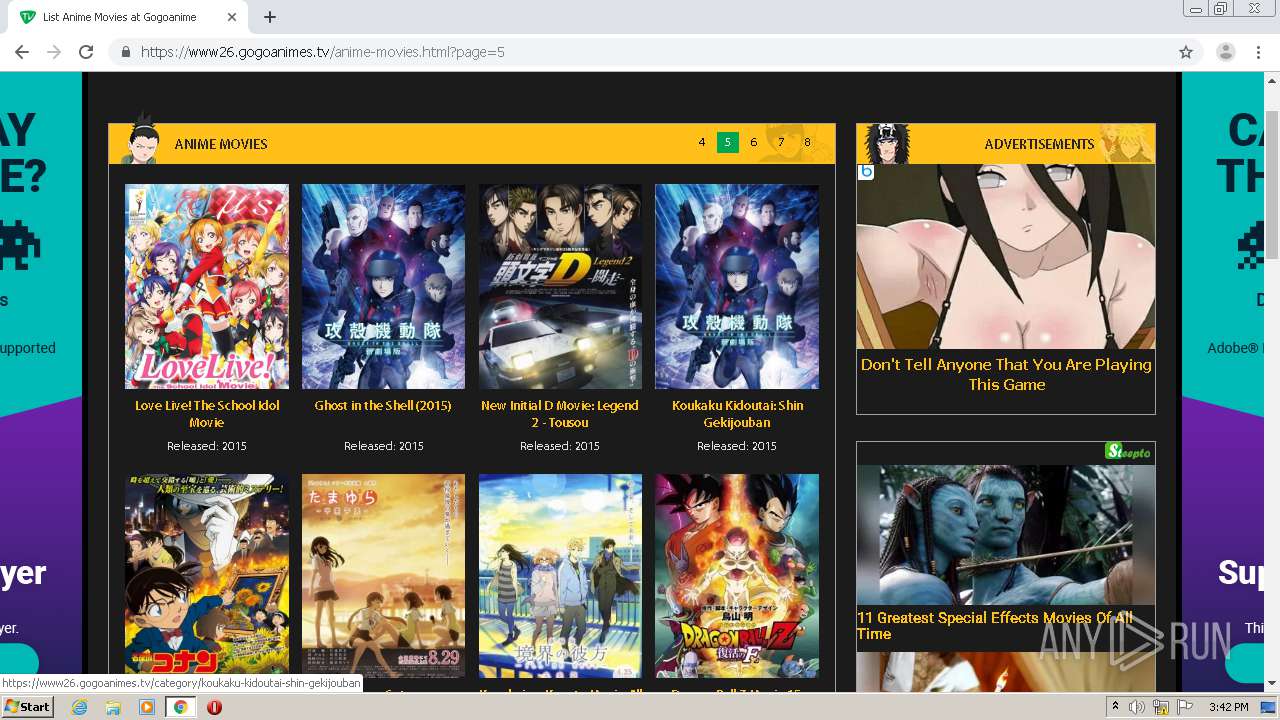Click the ADVERTISEMENTS heading
1280x720 pixels.
(x=1039, y=144)
